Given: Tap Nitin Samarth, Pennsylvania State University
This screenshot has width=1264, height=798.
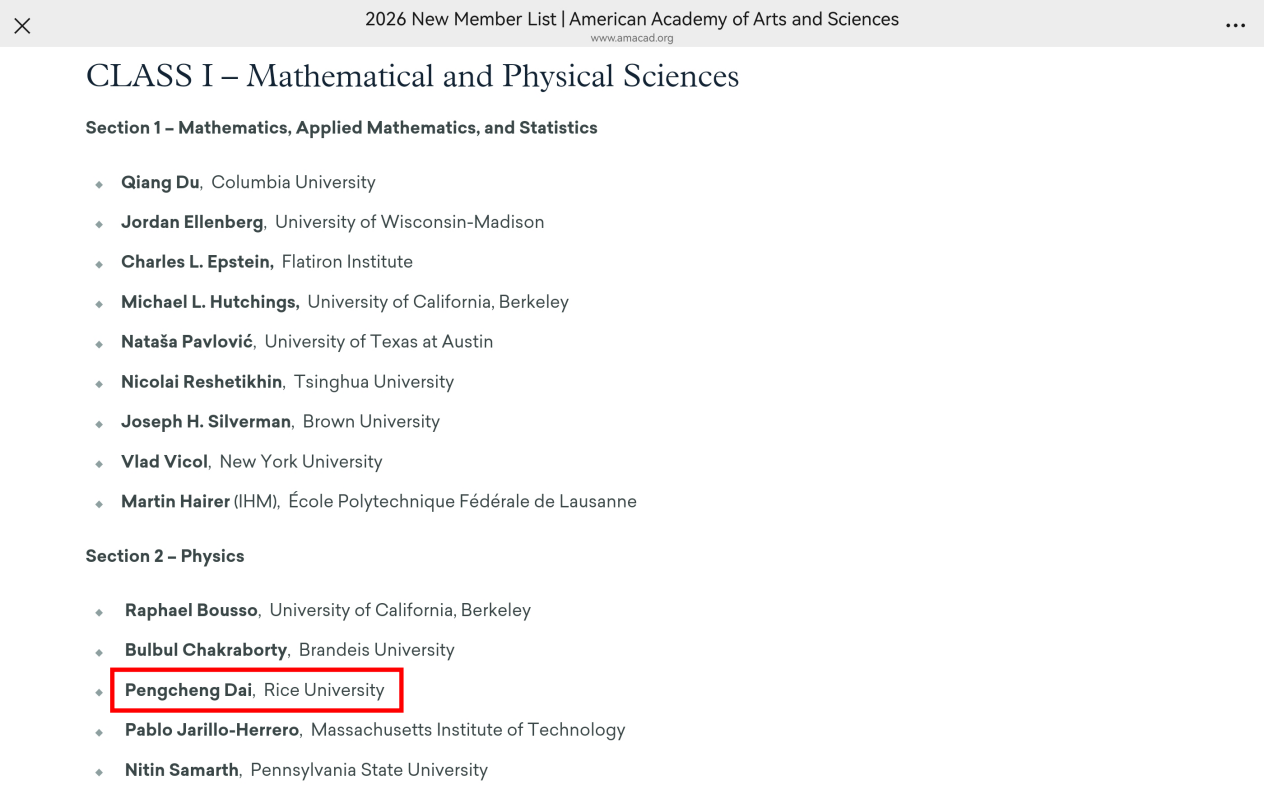Looking at the screenshot, I should click(306, 770).
